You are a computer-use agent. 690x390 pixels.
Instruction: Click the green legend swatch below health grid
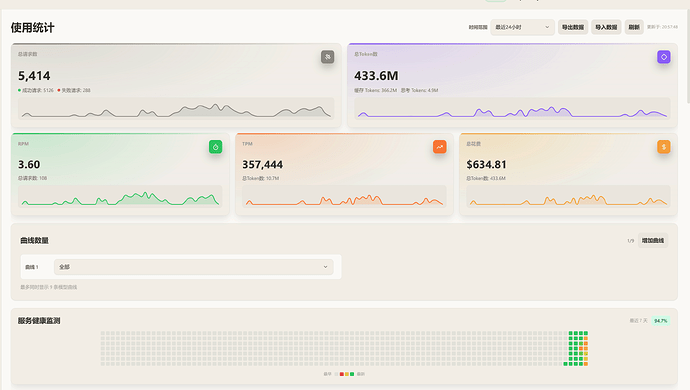tap(352, 374)
